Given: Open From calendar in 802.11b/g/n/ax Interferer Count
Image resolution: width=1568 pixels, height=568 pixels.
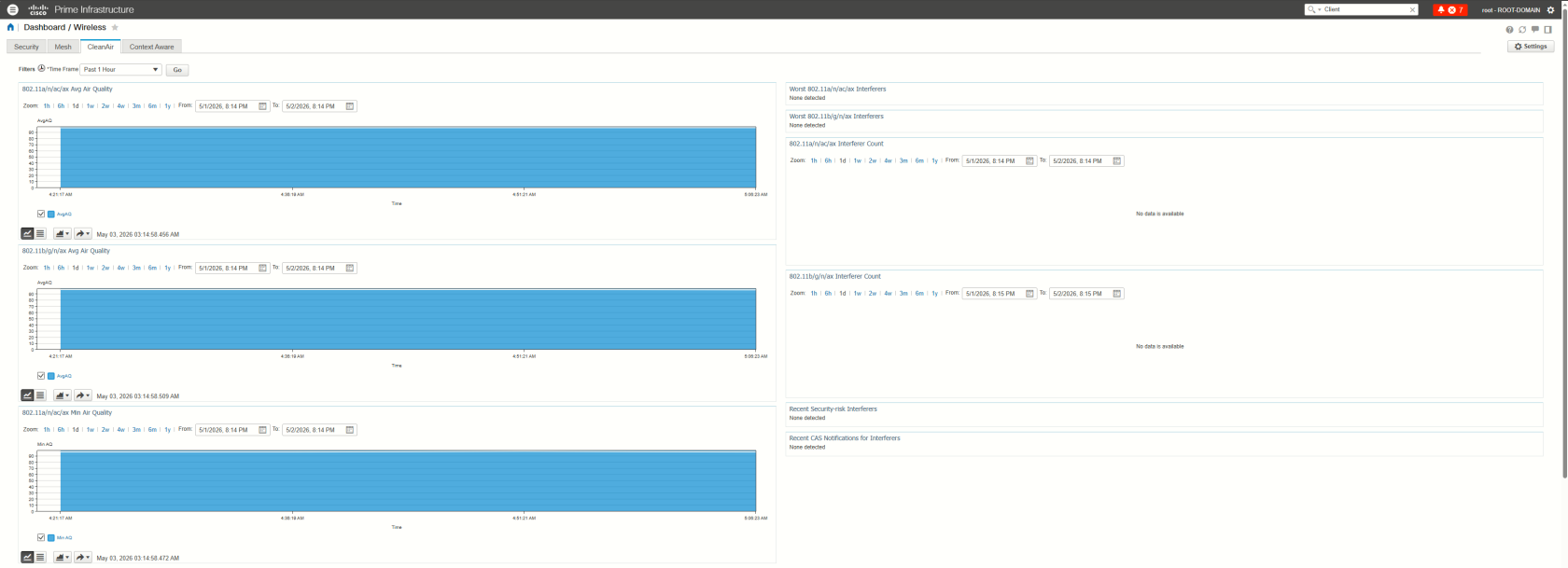Looking at the screenshot, I should (1030, 294).
